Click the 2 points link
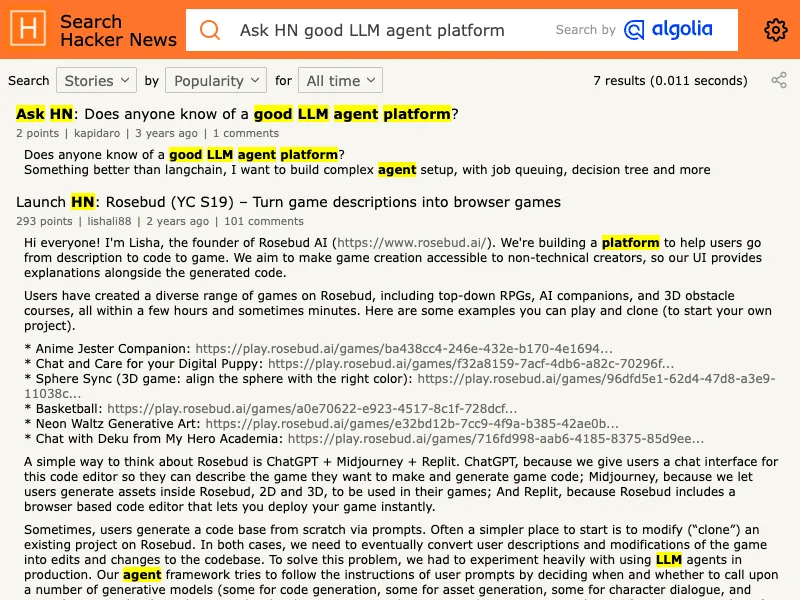 coord(37,133)
